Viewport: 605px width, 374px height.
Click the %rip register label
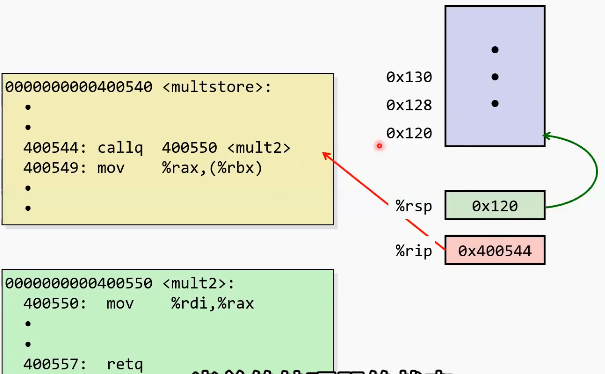point(414,251)
